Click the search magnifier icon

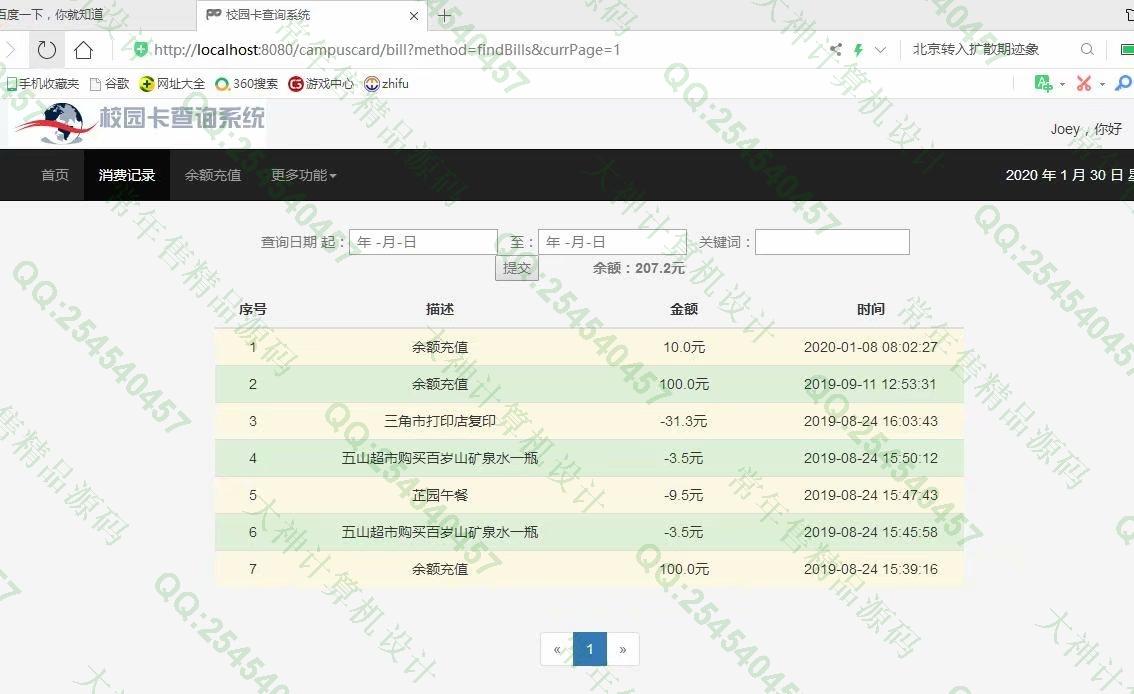(1087, 49)
